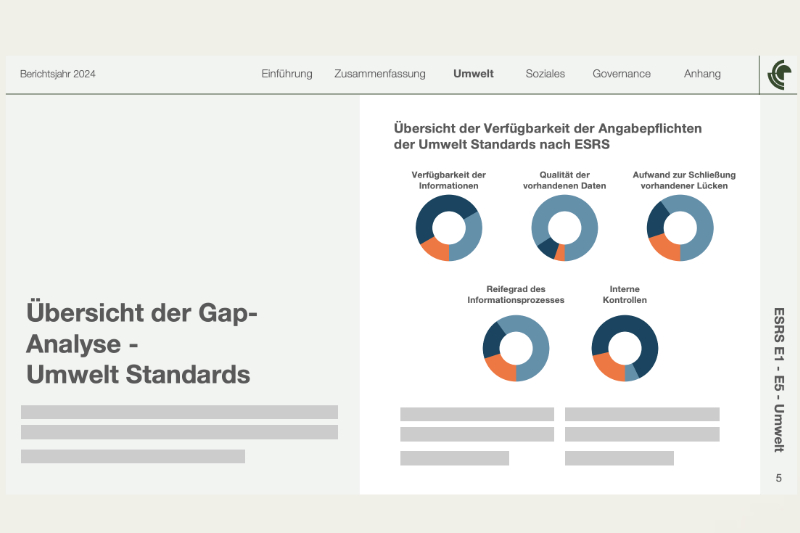Screen dimensions: 800x533
Task: Select the Umwelt navigation tab
Action: coord(473,74)
